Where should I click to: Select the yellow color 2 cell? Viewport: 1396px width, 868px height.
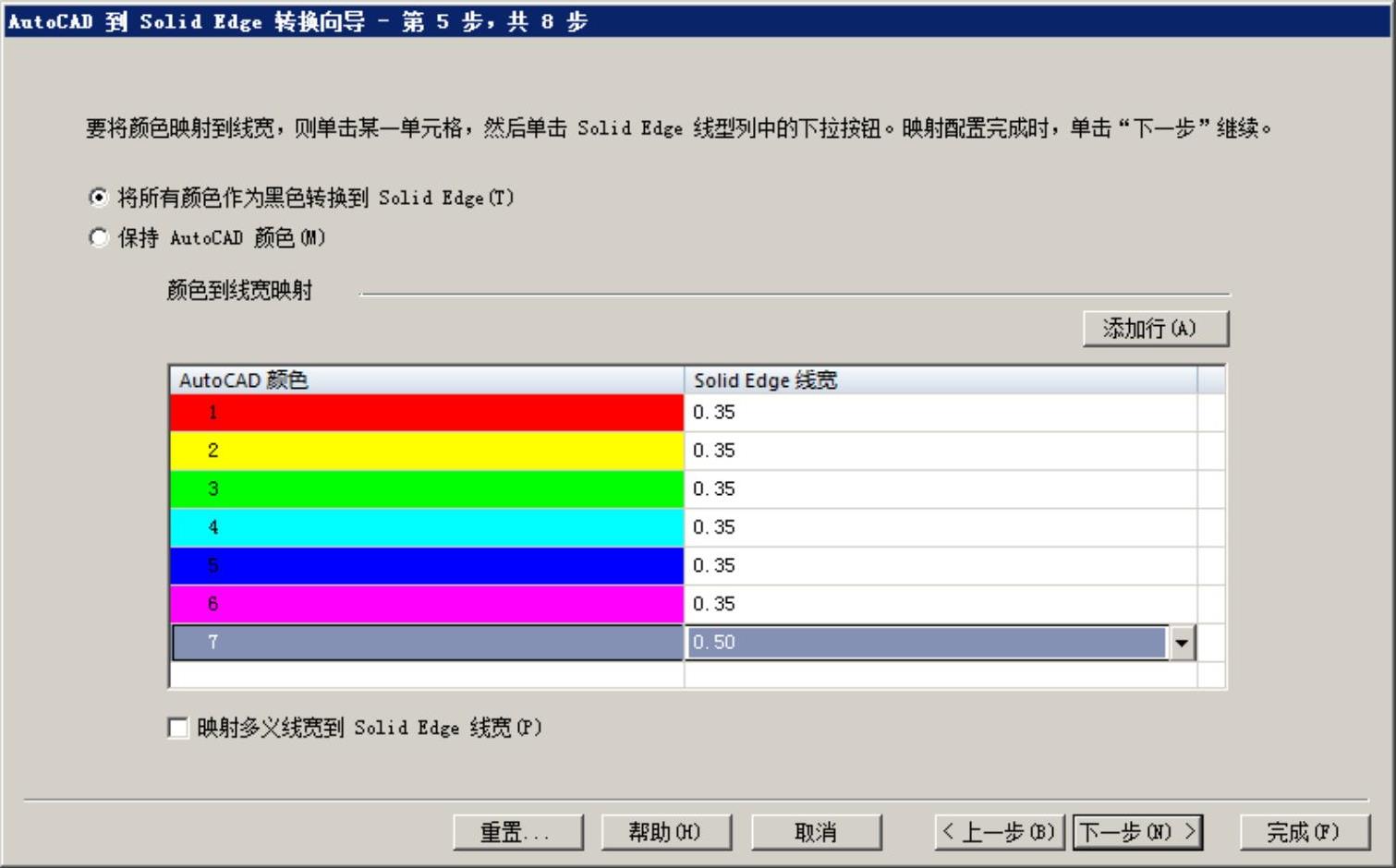point(427,451)
